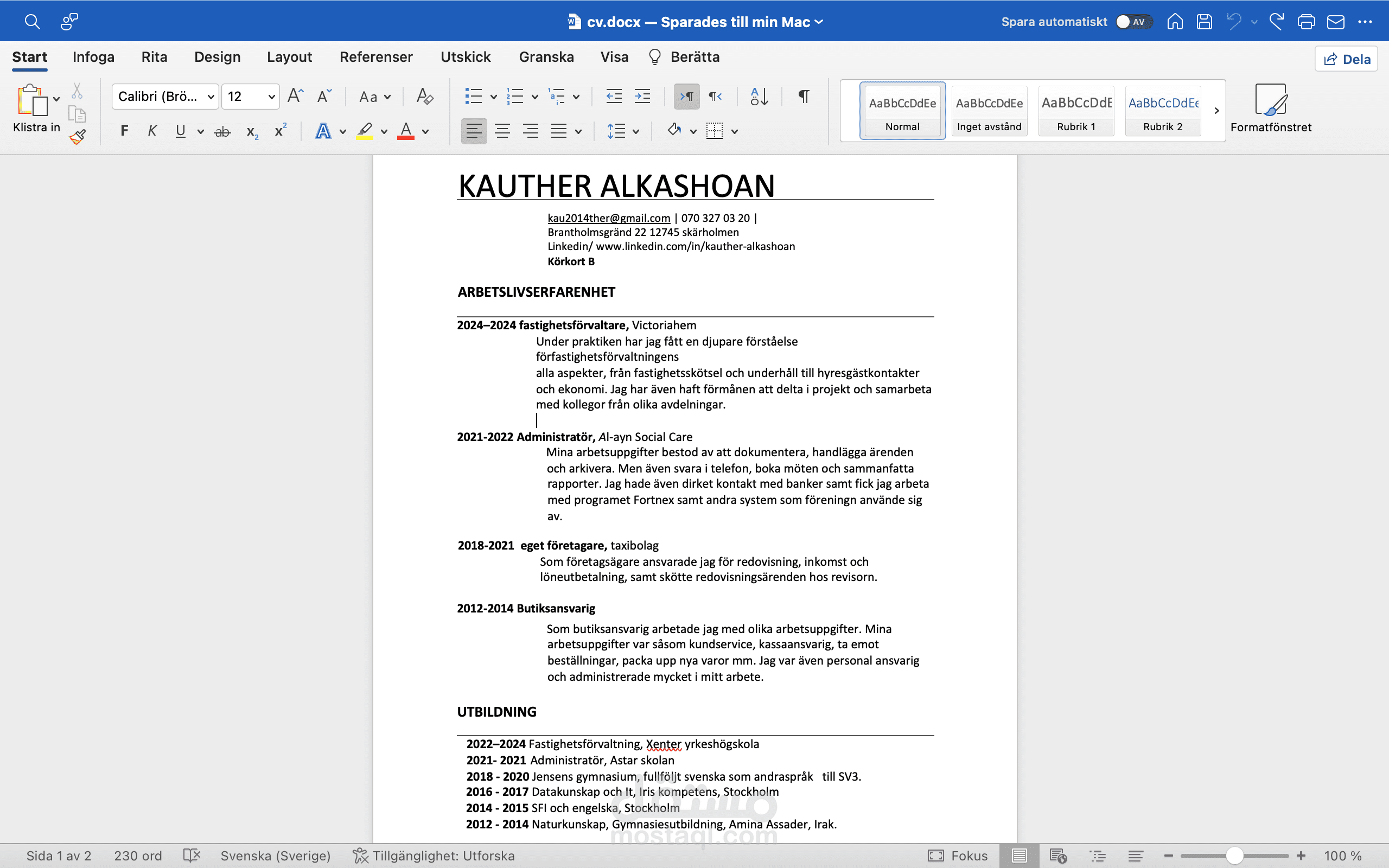Toggle strikethrough ab button
This screenshot has height=868, width=1389.
tap(222, 131)
